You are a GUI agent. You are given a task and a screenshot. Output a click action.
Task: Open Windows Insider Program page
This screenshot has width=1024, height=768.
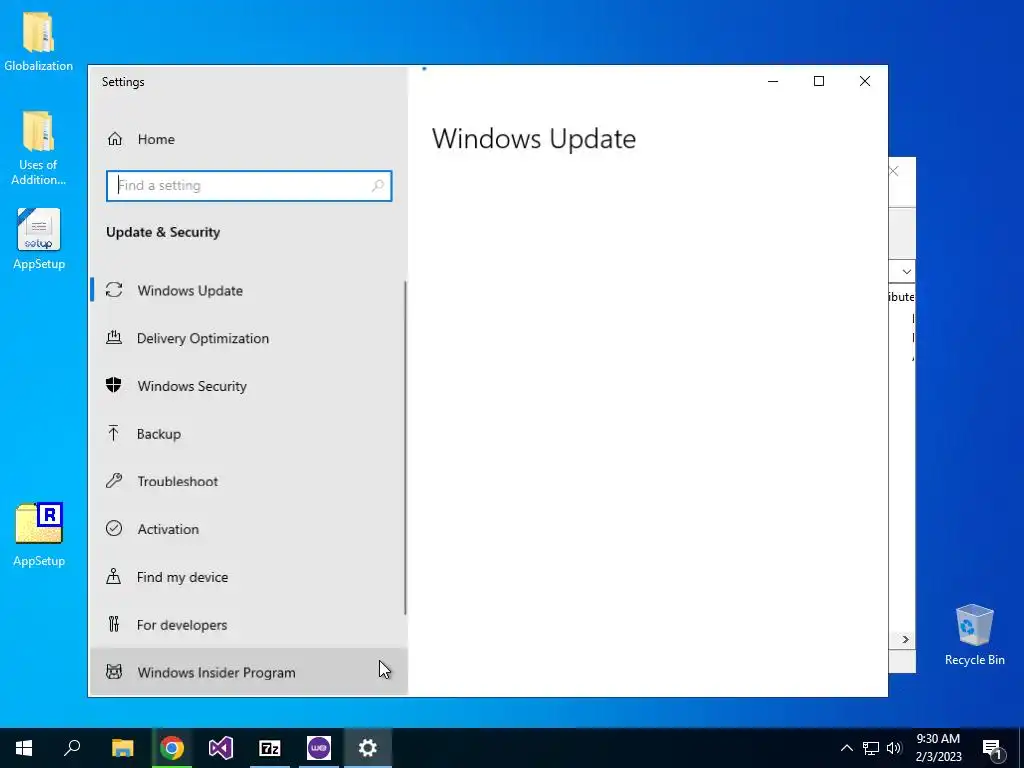tap(248, 673)
